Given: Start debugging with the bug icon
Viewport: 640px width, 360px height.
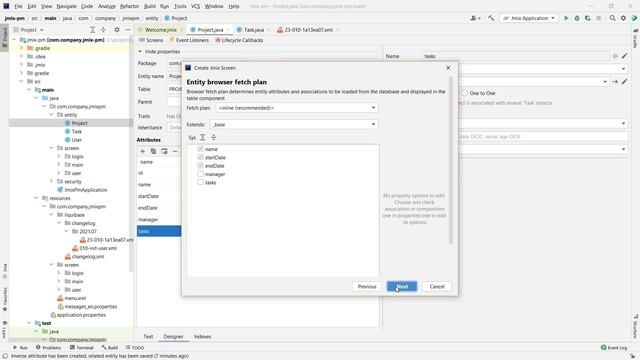Looking at the screenshot, I should click(577, 18).
